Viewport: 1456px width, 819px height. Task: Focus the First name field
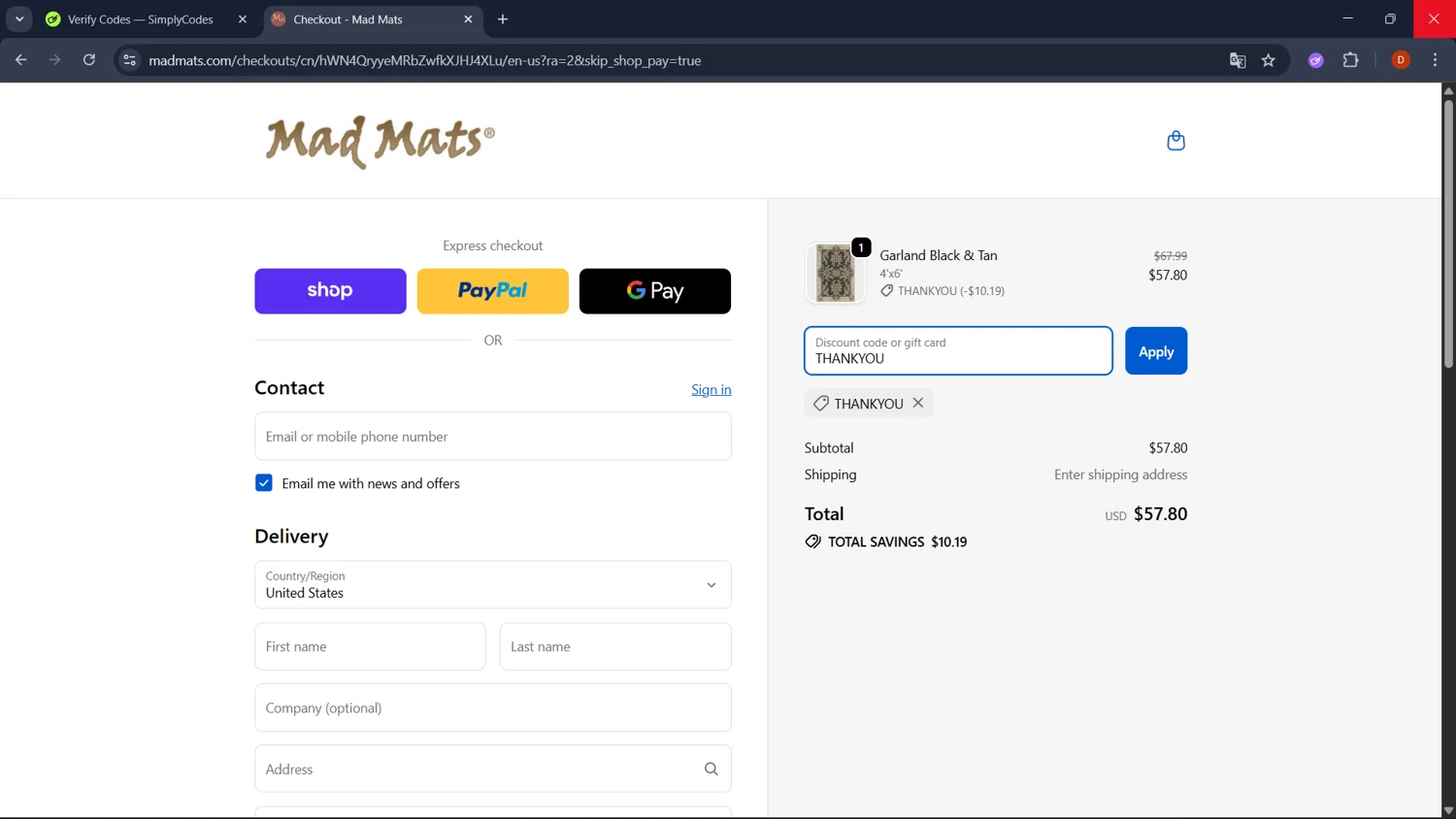click(370, 646)
